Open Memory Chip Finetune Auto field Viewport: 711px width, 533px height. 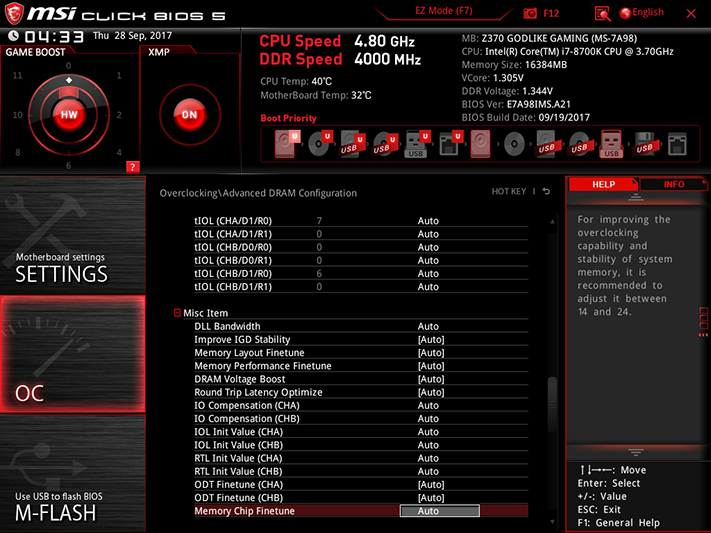(439, 511)
